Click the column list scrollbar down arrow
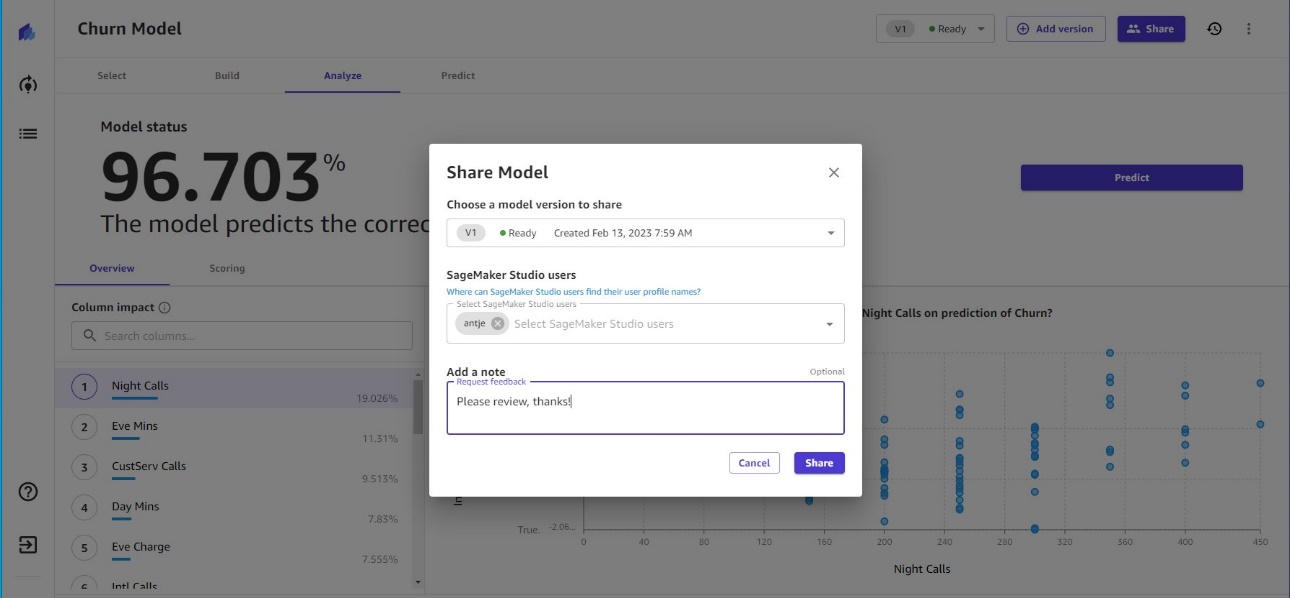1290x598 pixels. pyautogui.click(x=418, y=582)
